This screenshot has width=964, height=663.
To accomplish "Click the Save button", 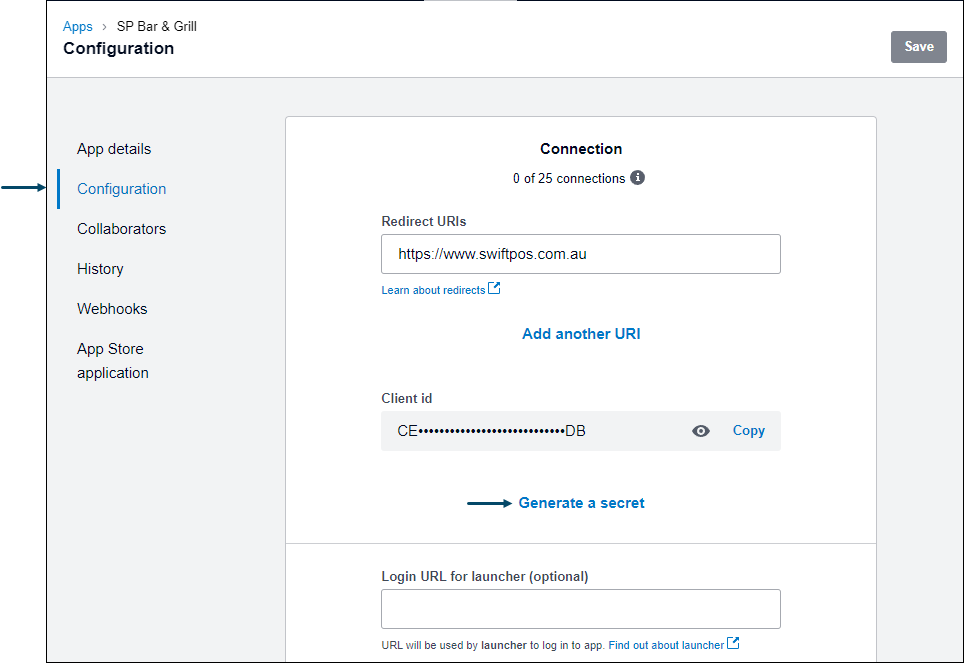I will pyautogui.click(x=919, y=47).
